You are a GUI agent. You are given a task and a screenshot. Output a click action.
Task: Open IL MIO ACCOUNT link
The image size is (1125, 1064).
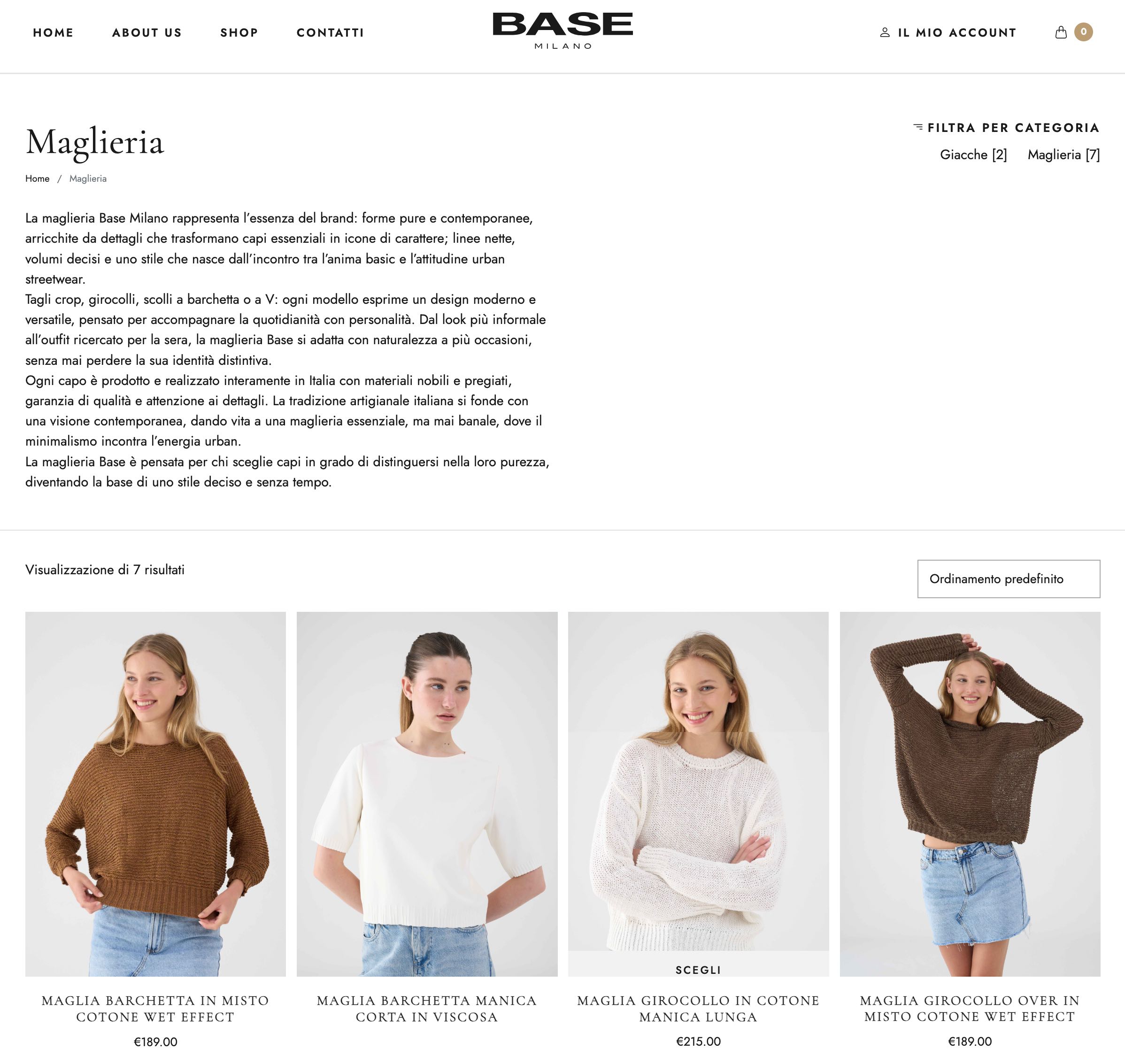click(956, 32)
